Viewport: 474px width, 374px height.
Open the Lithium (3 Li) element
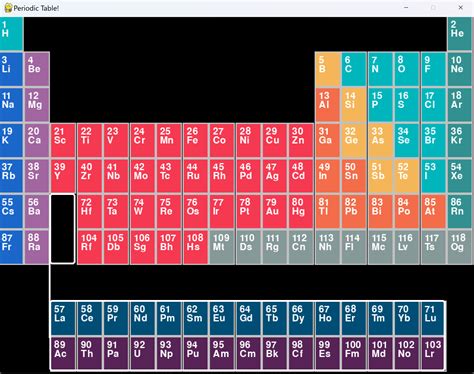[11, 69]
